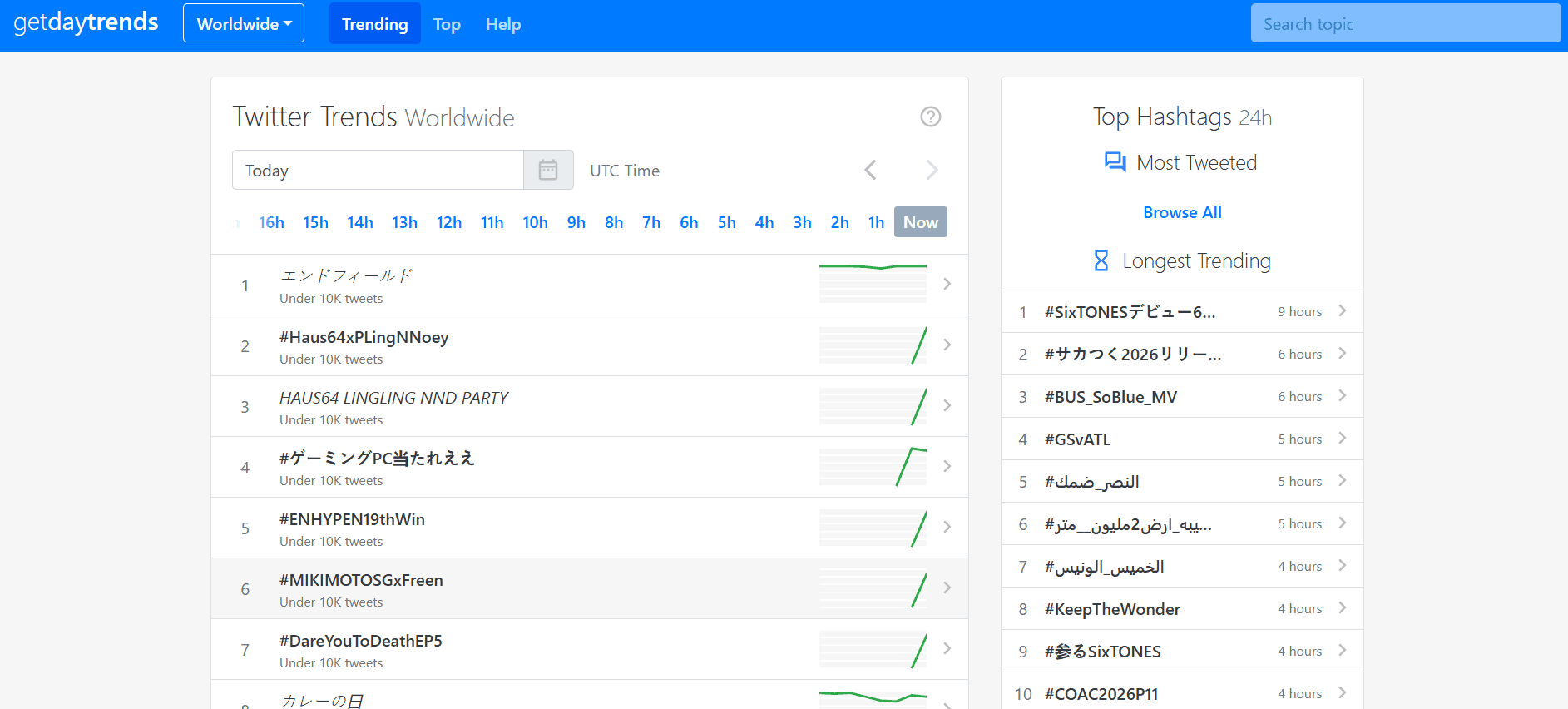Image resolution: width=1568 pixels, height=709 pixels.
Task: Open the Most Tweeted section
Action: tap(1181, 162)
